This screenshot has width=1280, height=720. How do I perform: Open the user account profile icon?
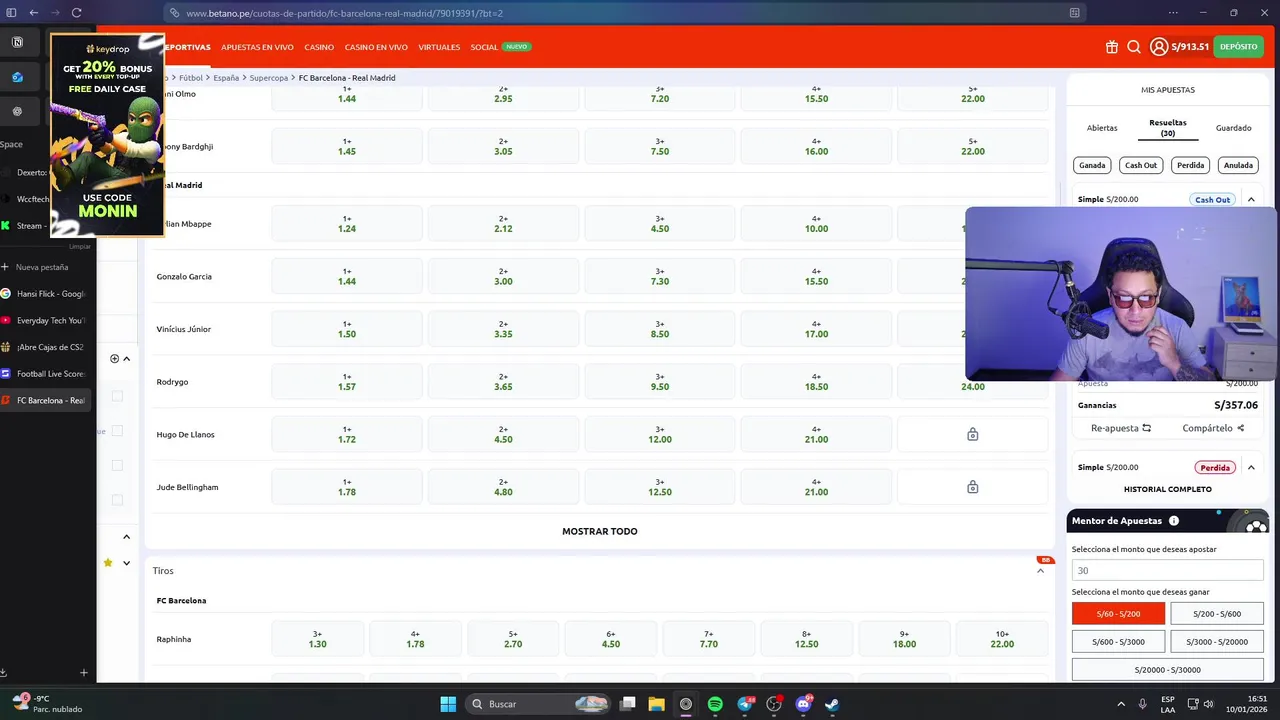[x=1159, y=47]
